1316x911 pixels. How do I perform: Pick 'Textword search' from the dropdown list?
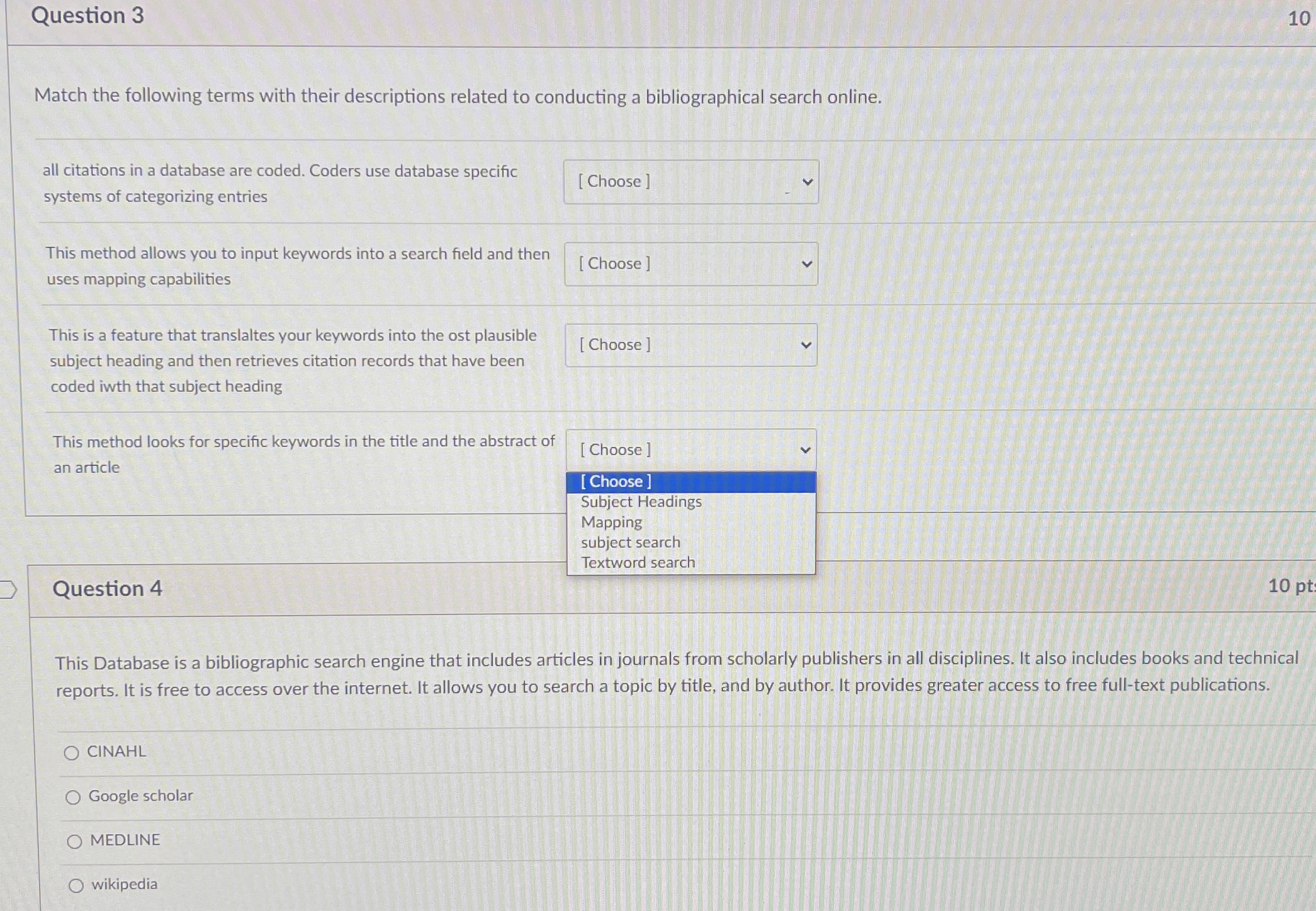point(638,562)
